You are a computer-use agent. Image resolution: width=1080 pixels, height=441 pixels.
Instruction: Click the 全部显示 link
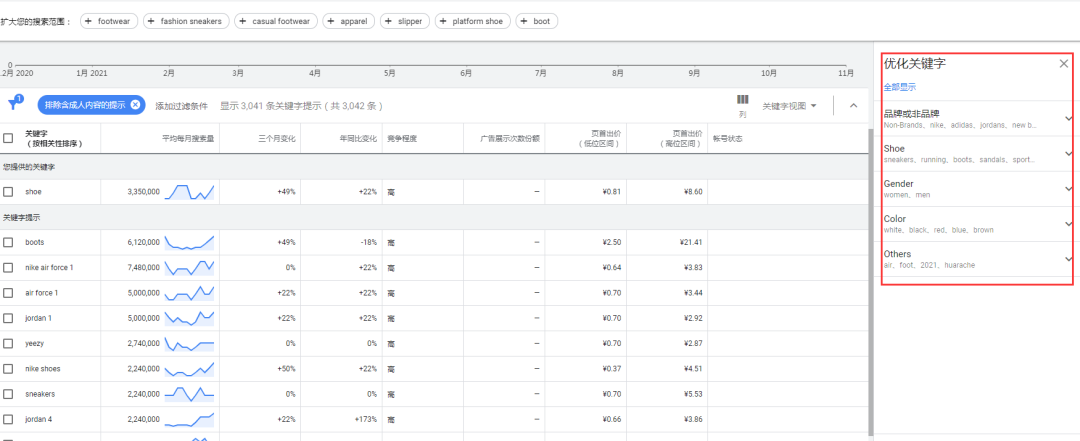(899, 87)
